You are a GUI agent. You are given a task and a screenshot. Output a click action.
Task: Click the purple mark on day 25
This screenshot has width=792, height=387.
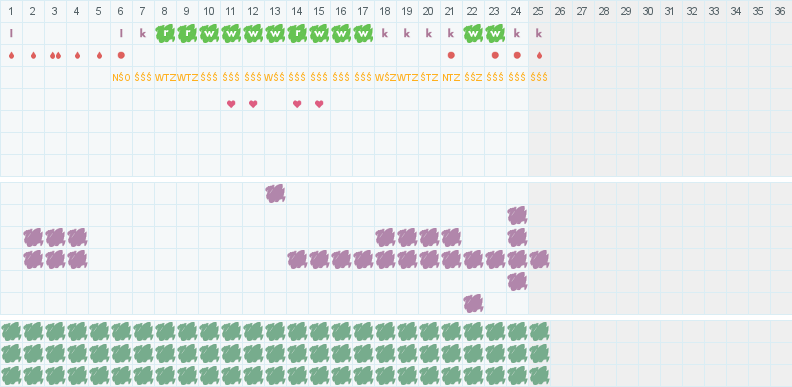pos(539,260)
